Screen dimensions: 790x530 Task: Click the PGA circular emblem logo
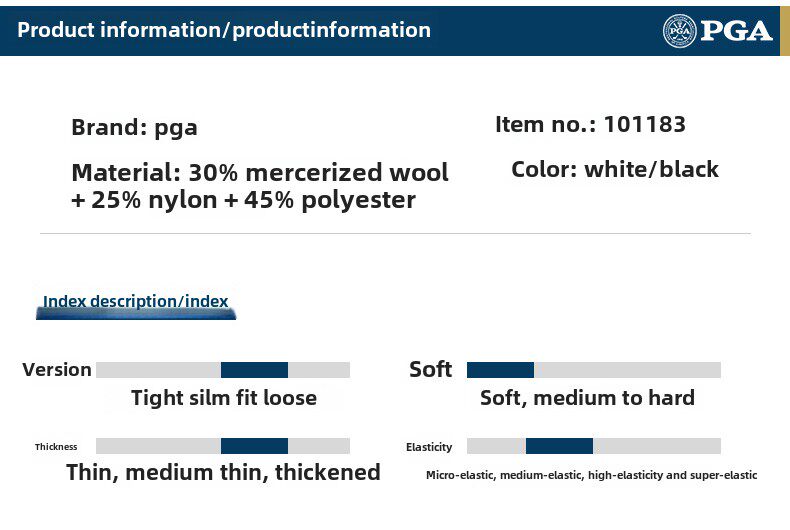pyautogui.click(x=679, y=31)
